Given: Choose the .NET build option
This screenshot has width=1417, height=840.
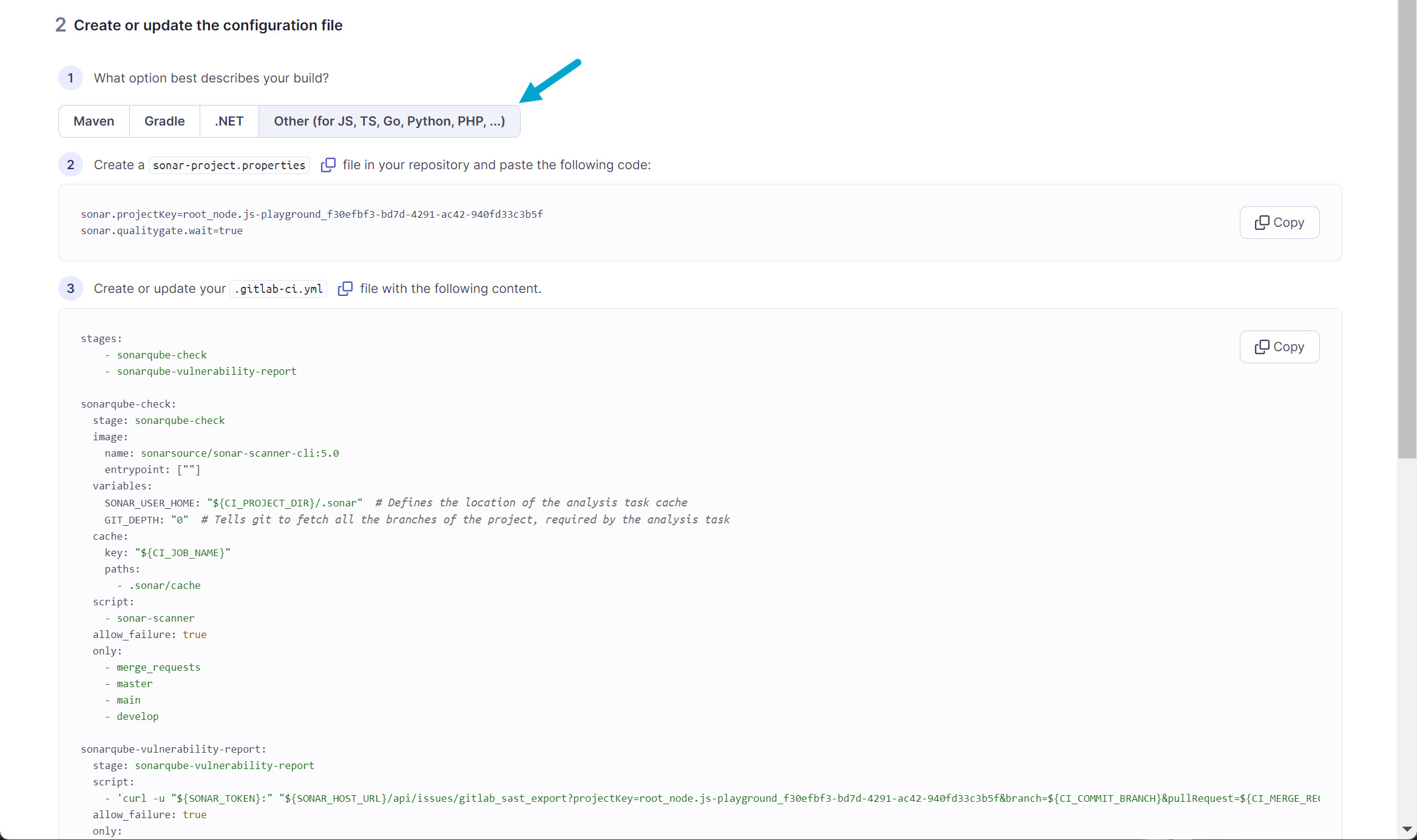Looking at the screenshot, I should [229, 121].
